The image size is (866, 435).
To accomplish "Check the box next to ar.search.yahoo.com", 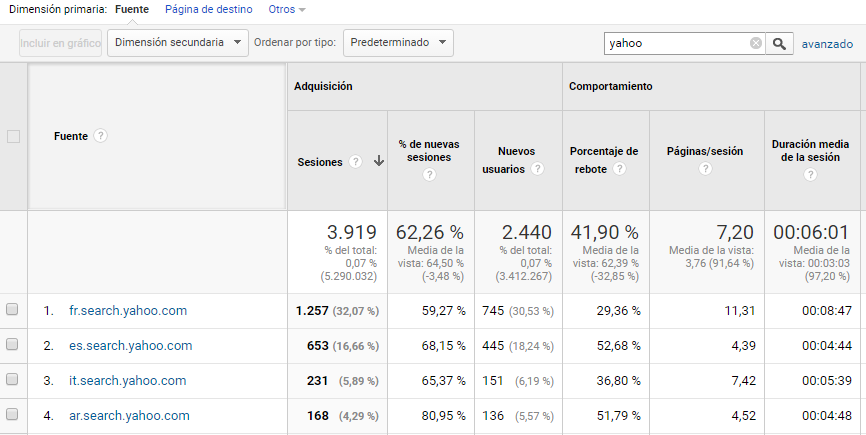I will [13, 415].
